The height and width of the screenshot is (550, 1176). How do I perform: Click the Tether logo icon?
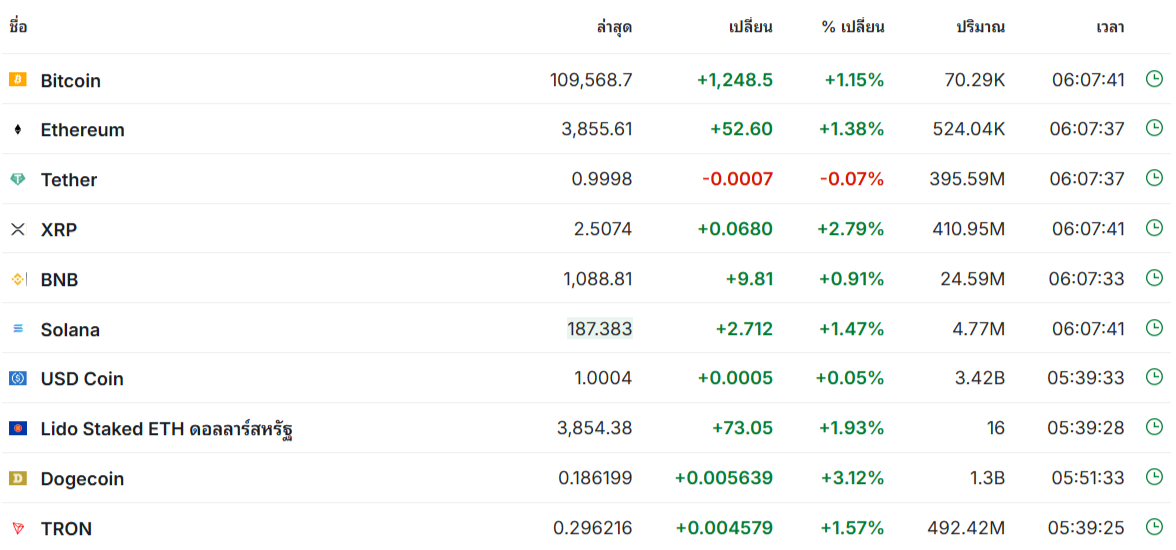coord(17,179)
